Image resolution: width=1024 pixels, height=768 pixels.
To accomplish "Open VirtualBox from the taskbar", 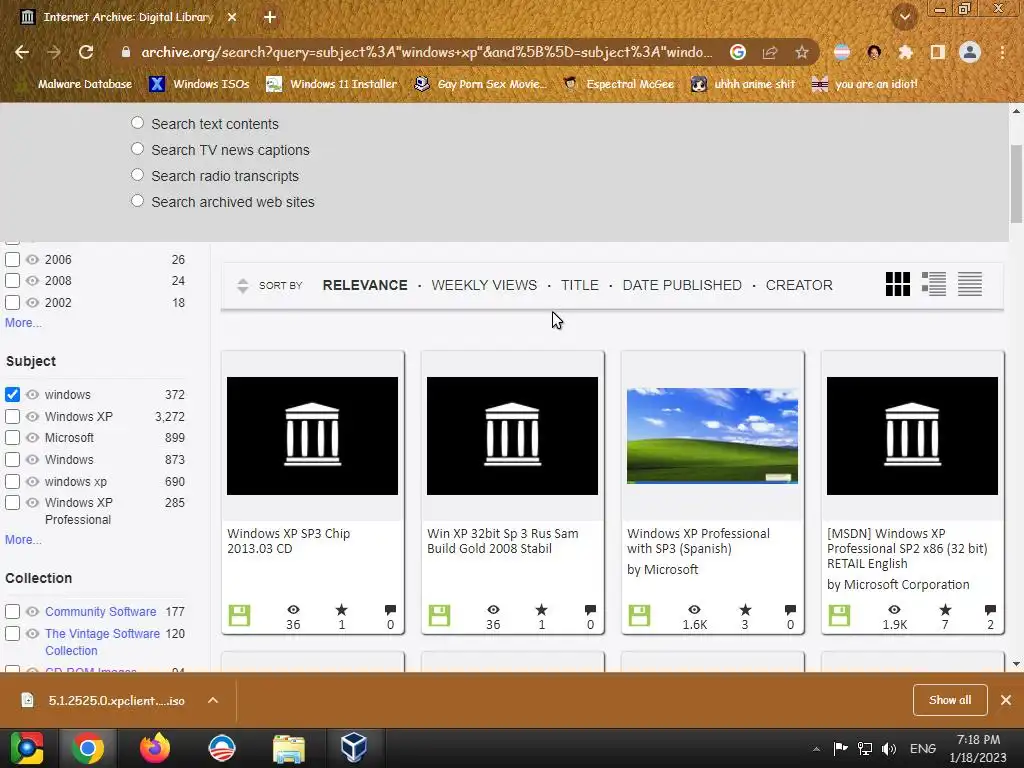I will tap(353, 748).
